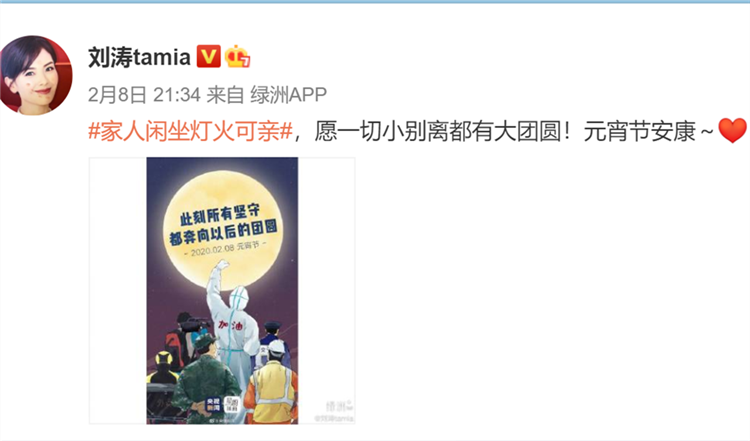Click the red heart emoji in post
750x441 pixels.
click(732, 130)
